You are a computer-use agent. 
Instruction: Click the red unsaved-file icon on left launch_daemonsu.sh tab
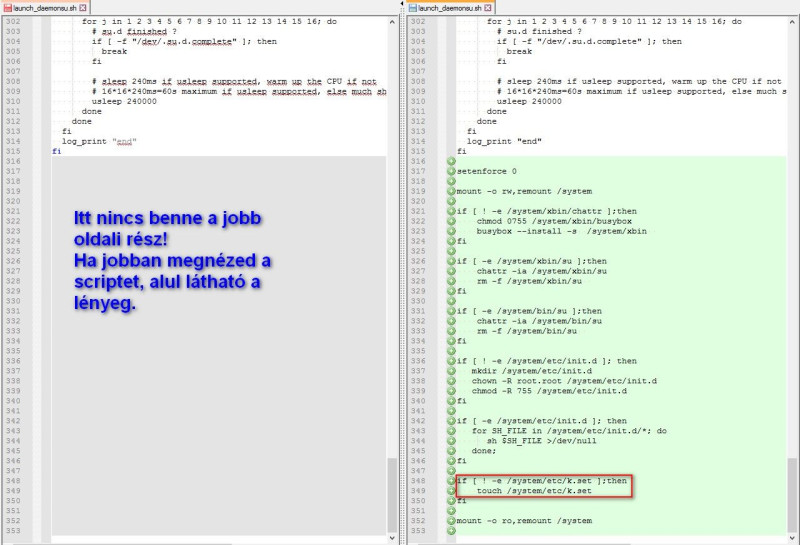8,8
